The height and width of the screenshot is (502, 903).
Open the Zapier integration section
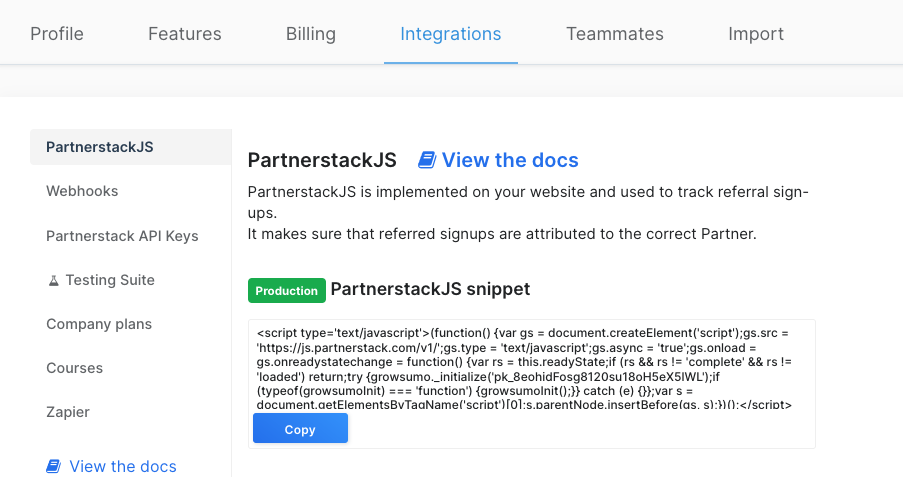click(x=68, y=412)
